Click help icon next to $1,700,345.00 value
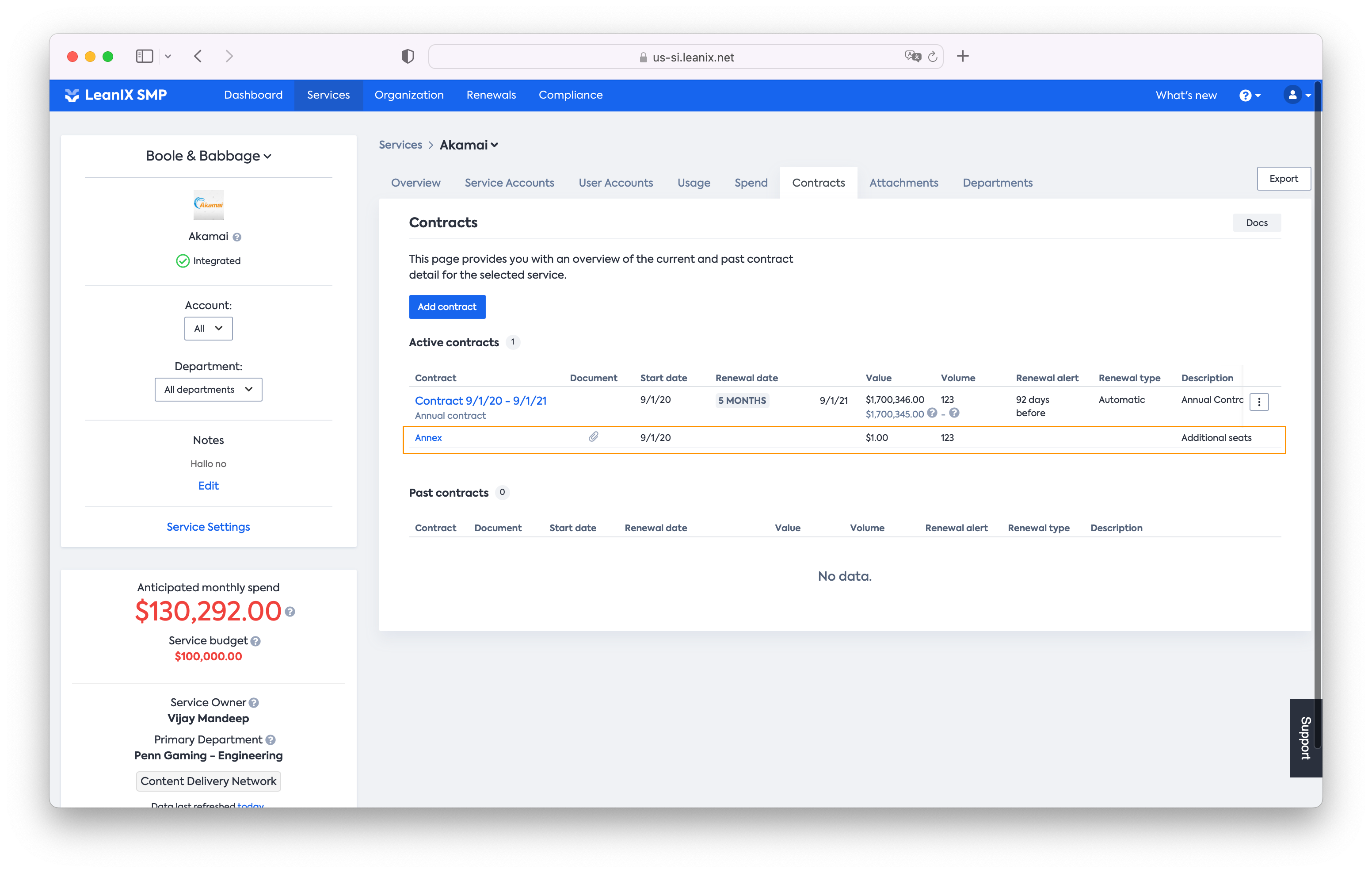1372x873 pixels. [x=932, y=413]
